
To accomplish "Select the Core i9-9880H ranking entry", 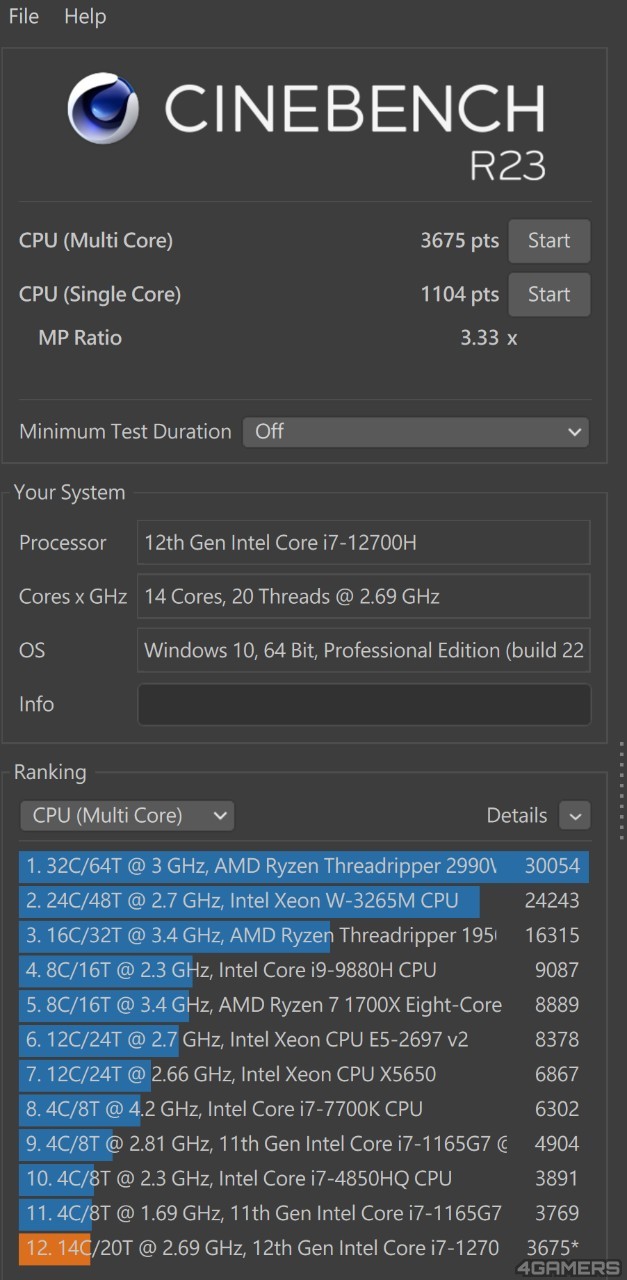I will 304,970.
